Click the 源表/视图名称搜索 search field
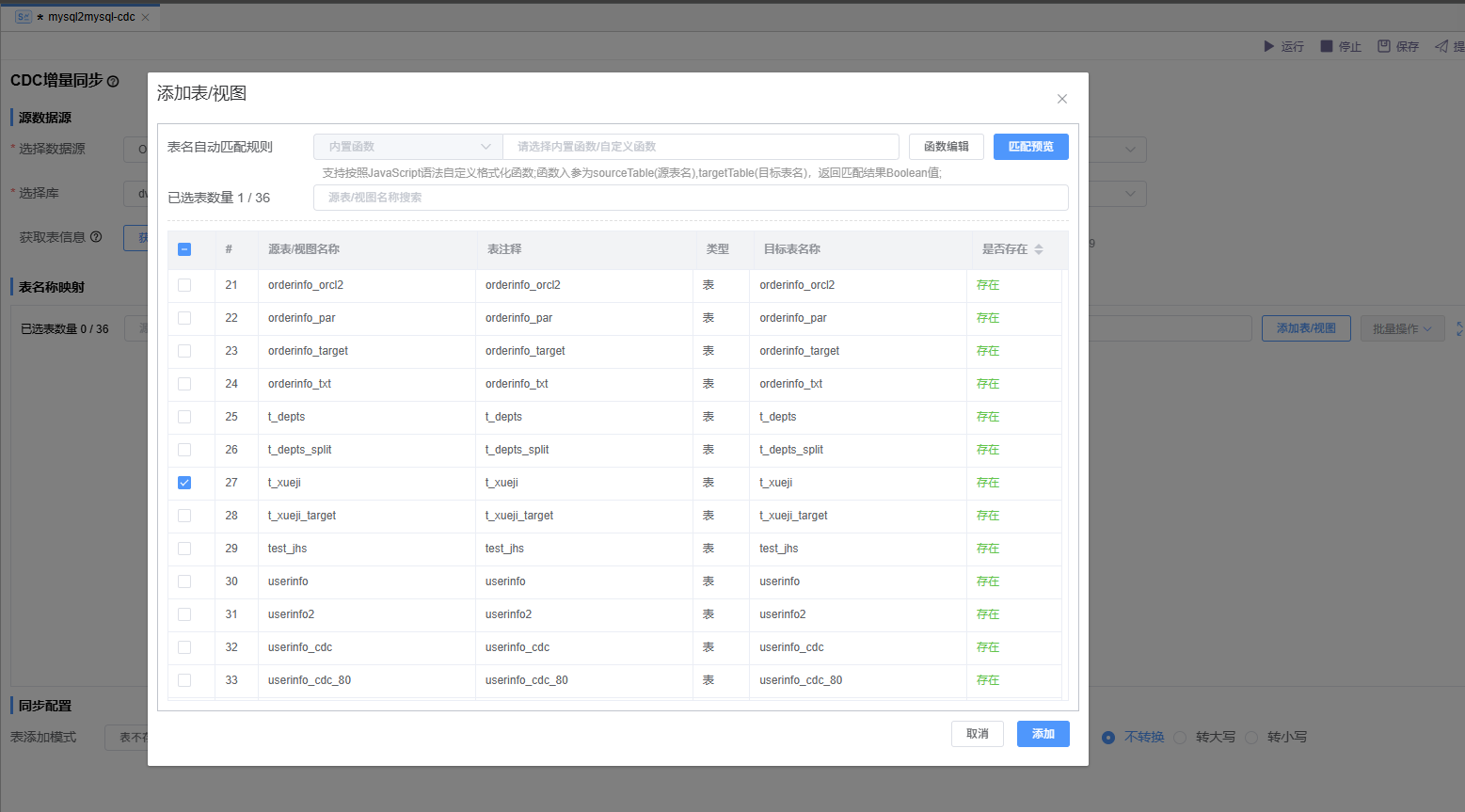 point(690,198)
